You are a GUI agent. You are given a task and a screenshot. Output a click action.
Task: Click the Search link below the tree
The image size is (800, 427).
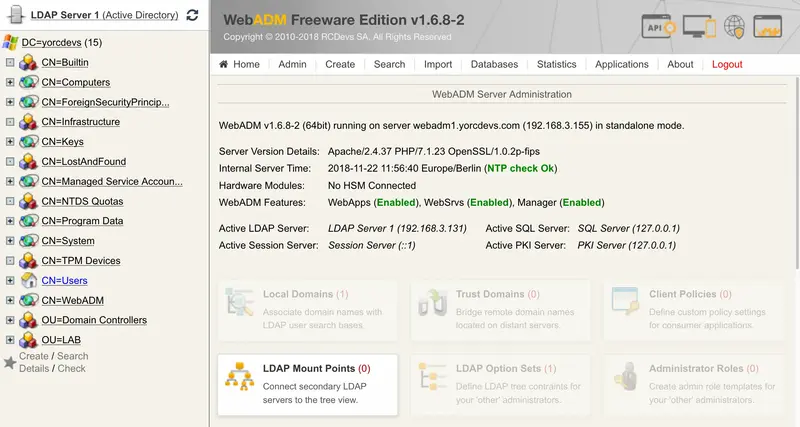(x=72, y=356)
